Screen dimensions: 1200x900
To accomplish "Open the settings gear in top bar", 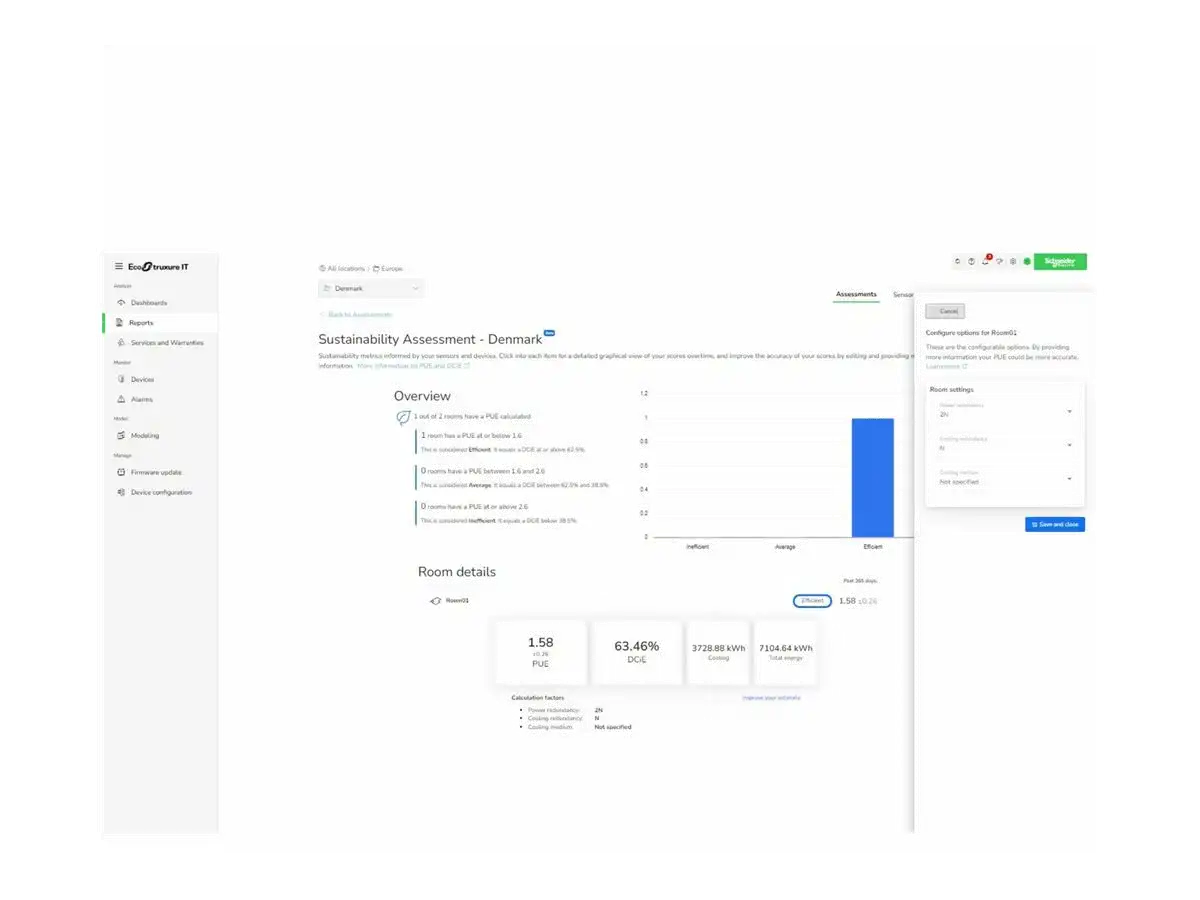I will (x=1013, y=262).
